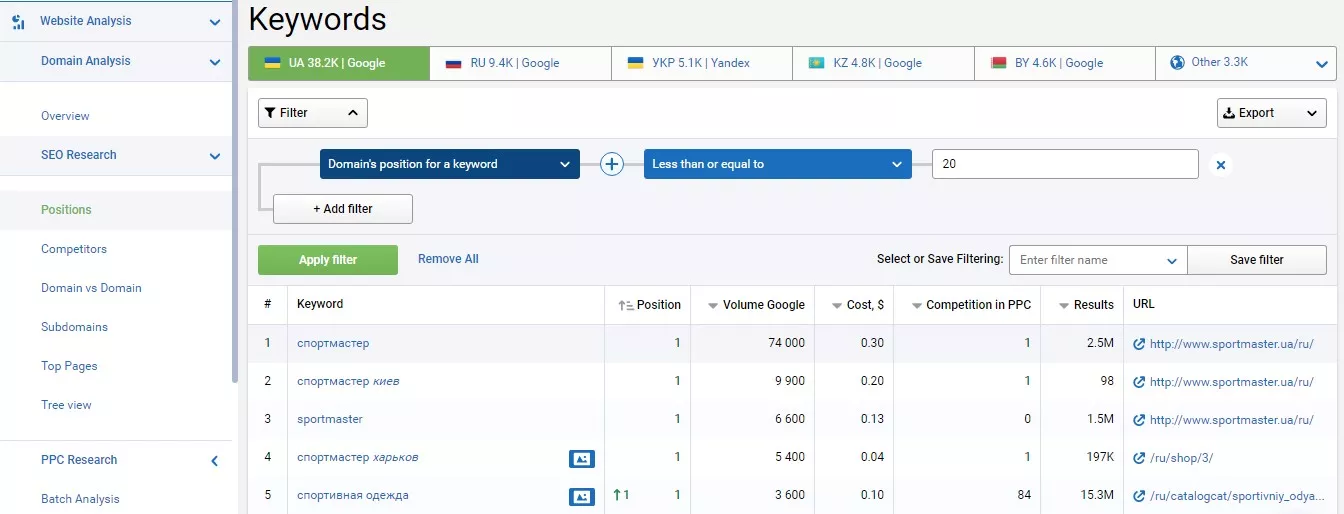Open Competitors in sidebar
Image resolution: width=1344 pixels, height=514 pixels.
coord(74,249)
